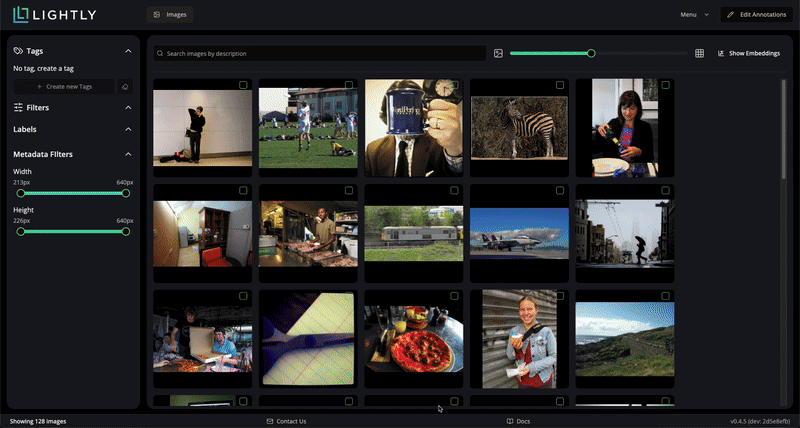
Task: Collapse the Labels section
Action: pos(129,130)
